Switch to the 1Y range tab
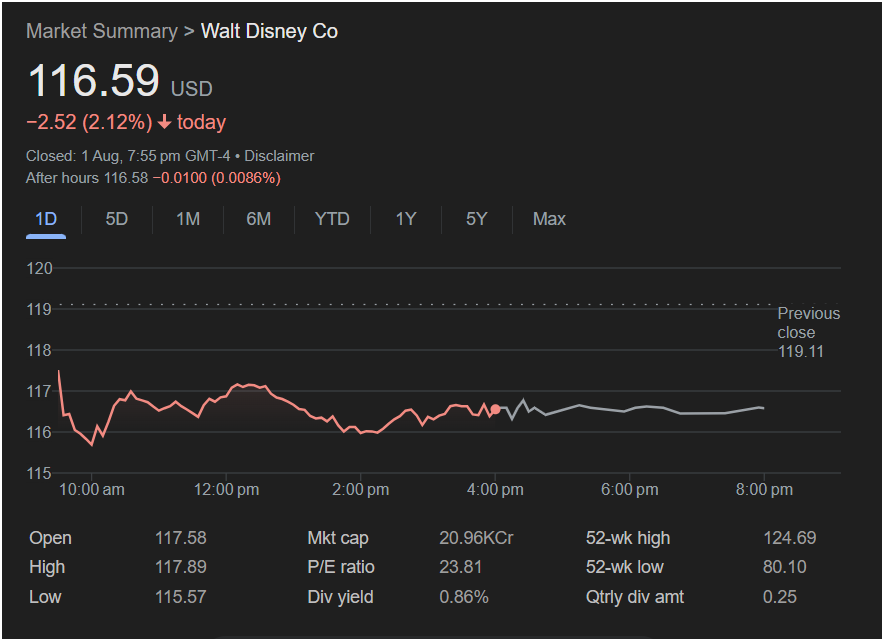Image resolution: width=884 pixels, height=641 pixels. point(406,219)
